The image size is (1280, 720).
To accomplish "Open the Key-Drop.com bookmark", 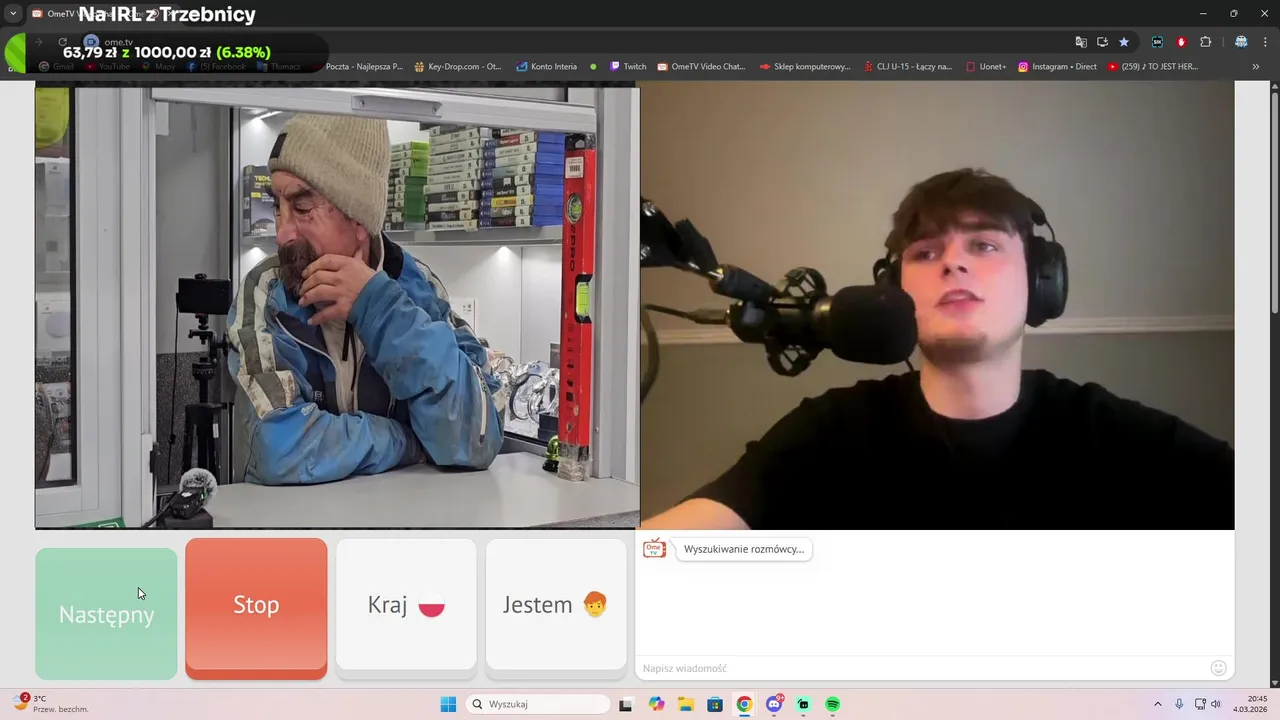I will [458, 66].
